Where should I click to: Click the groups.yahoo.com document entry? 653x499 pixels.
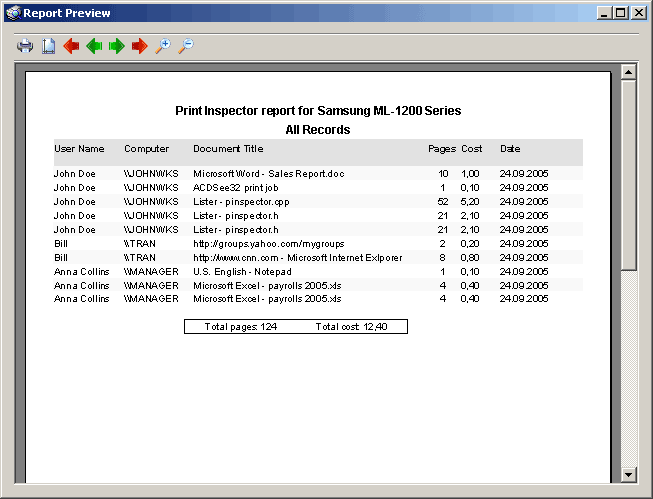pos(269,244)
